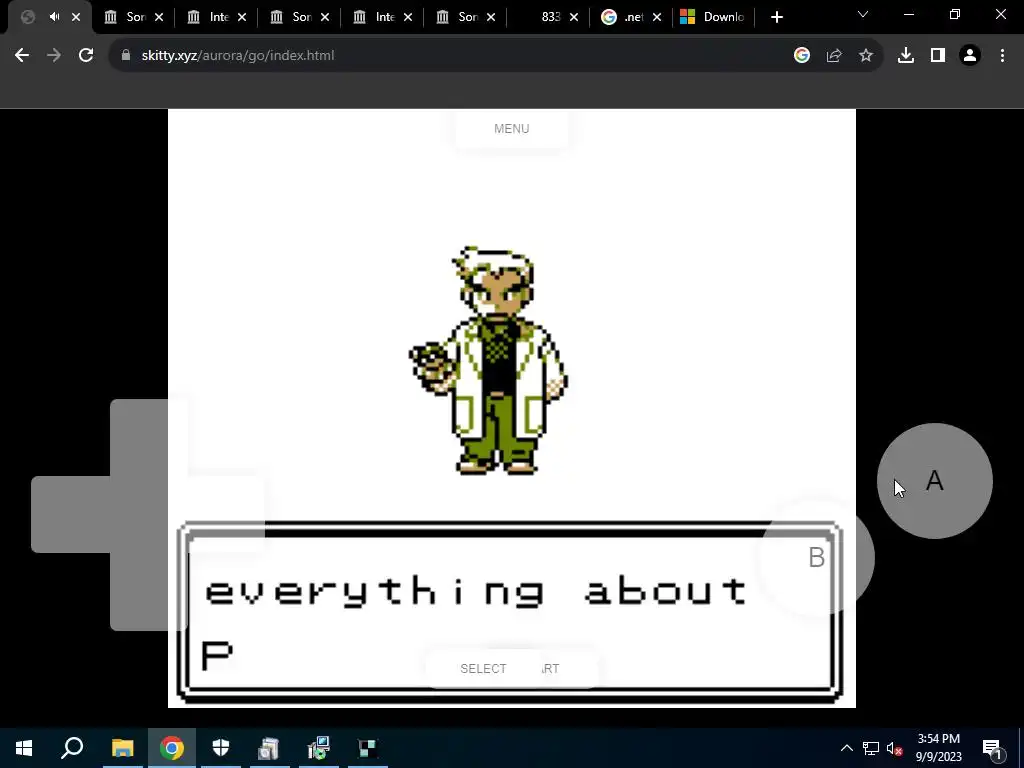The width and height of the screenshot is (1024, 768).
Task: Click the network tray icon
Action: 871,748
